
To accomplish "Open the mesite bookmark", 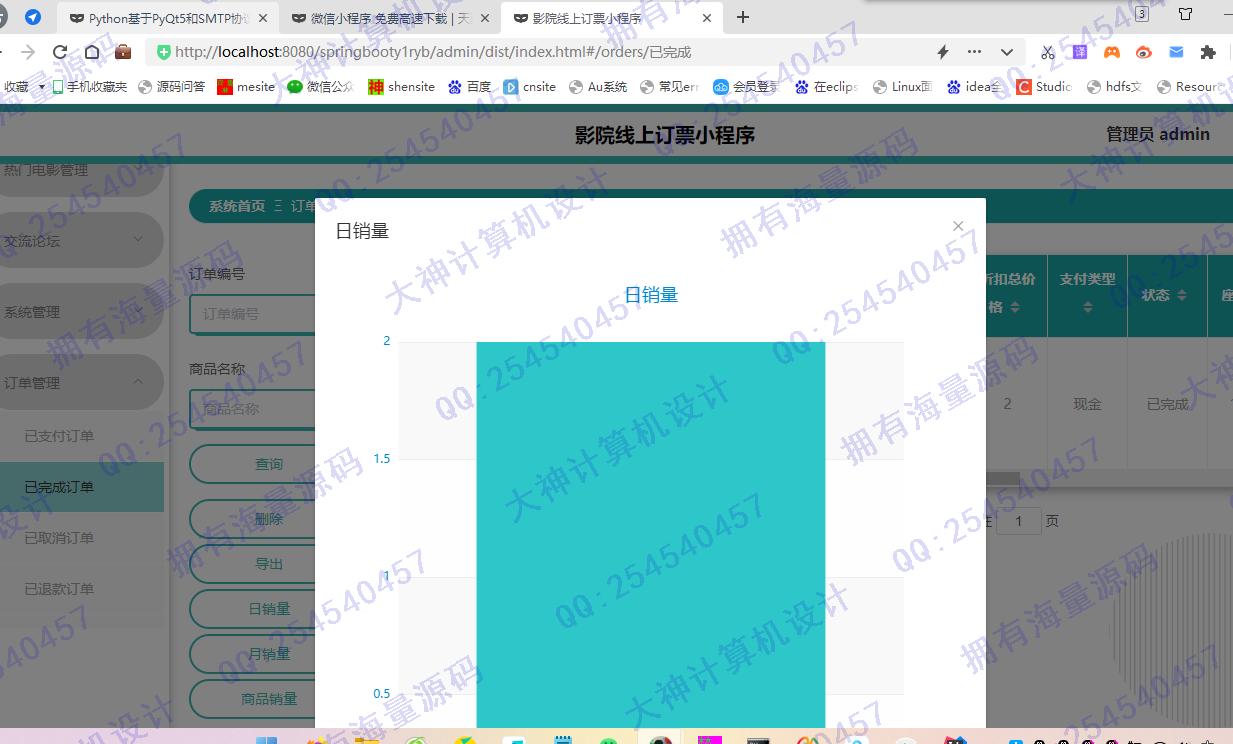I will click(x=246, y=87).
